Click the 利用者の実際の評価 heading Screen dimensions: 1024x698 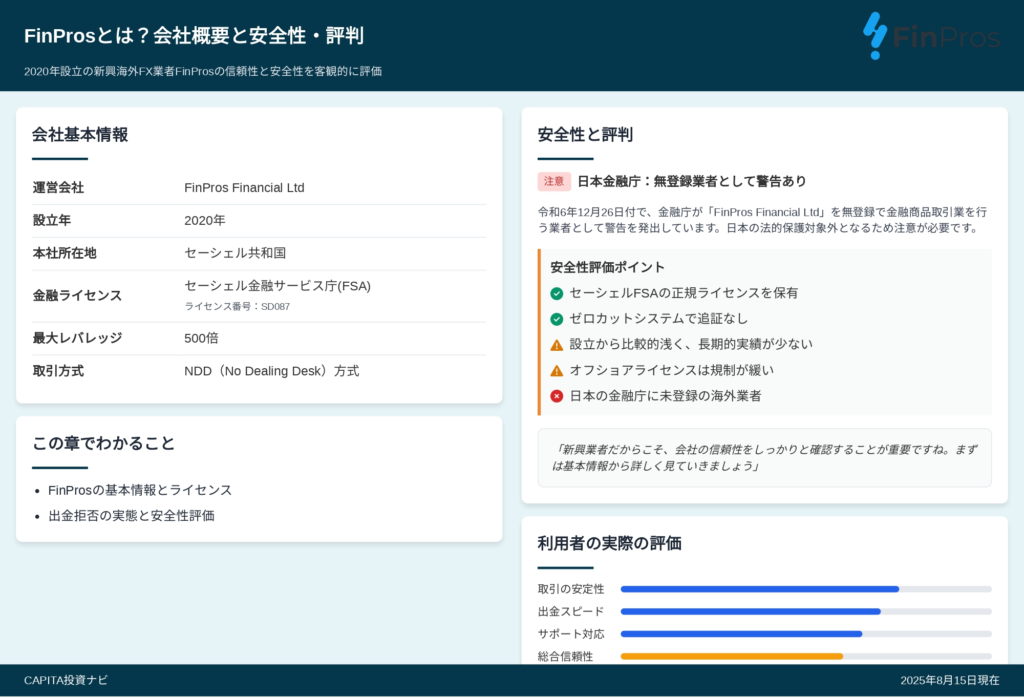tap(609, 543)
